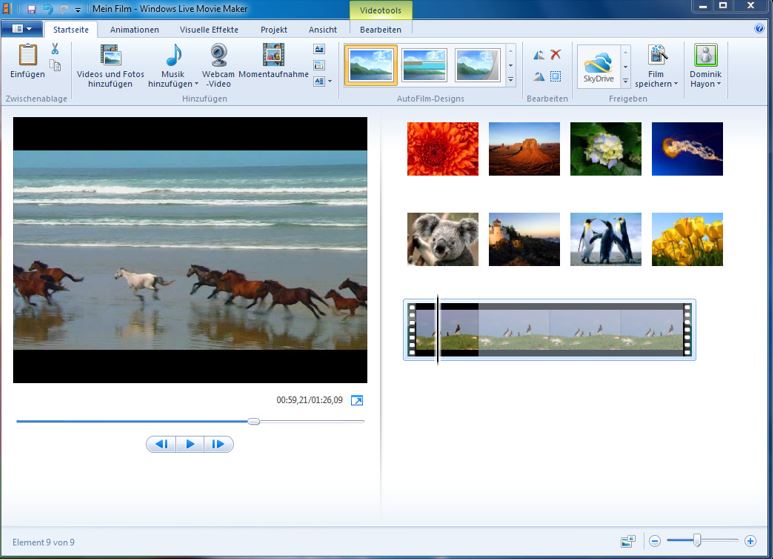
Task: Zoom out the timeline with minus
Action: (x=655, y=541)
